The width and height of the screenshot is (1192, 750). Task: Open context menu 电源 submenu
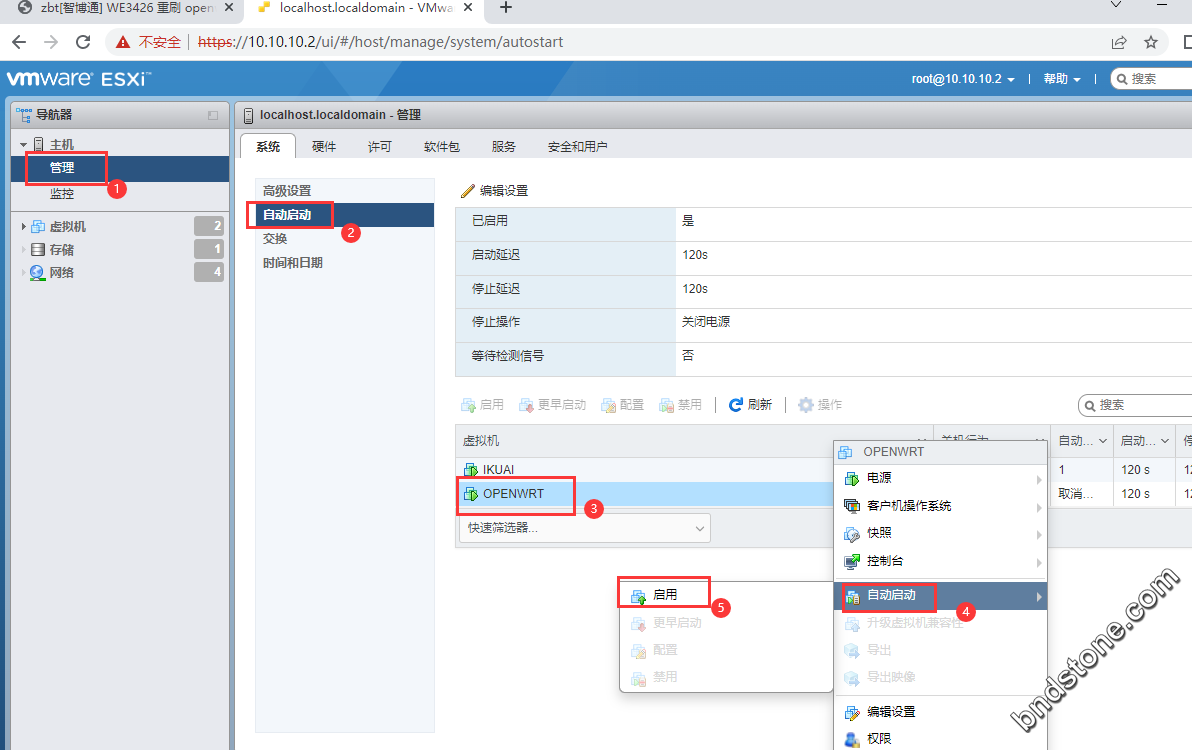click(x=941, y=478)
